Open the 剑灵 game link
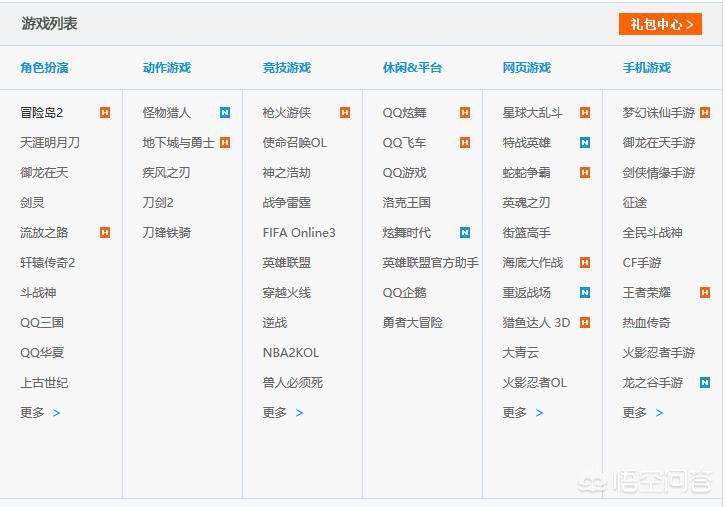726x507 pixels. pos(32,202)
